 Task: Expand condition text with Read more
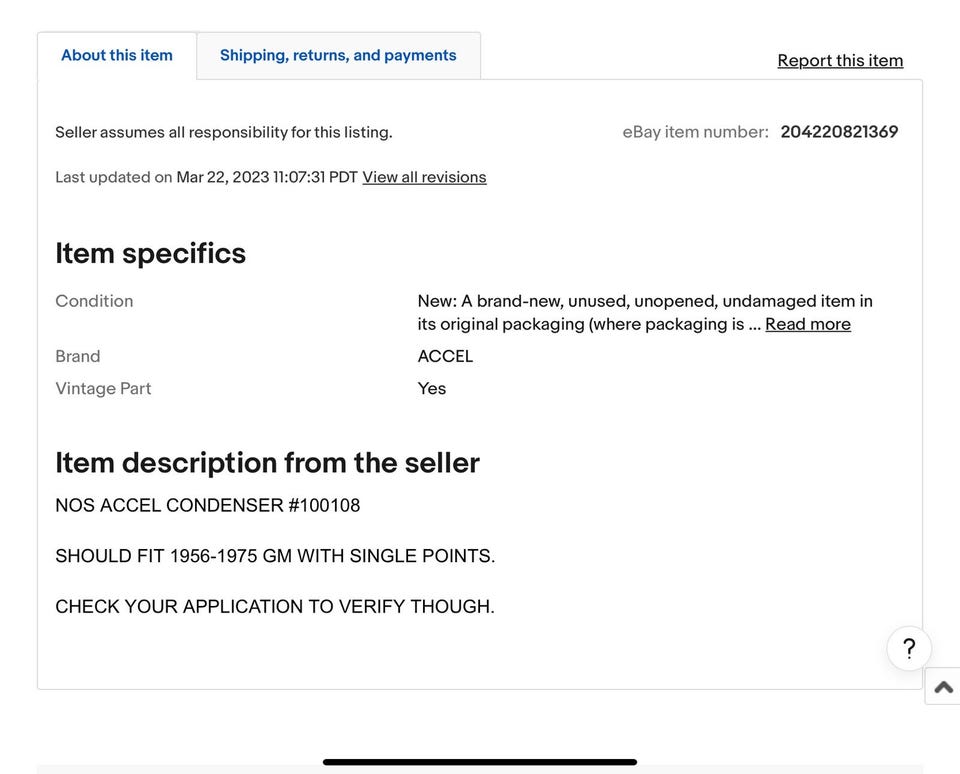[x=807, y=325]
